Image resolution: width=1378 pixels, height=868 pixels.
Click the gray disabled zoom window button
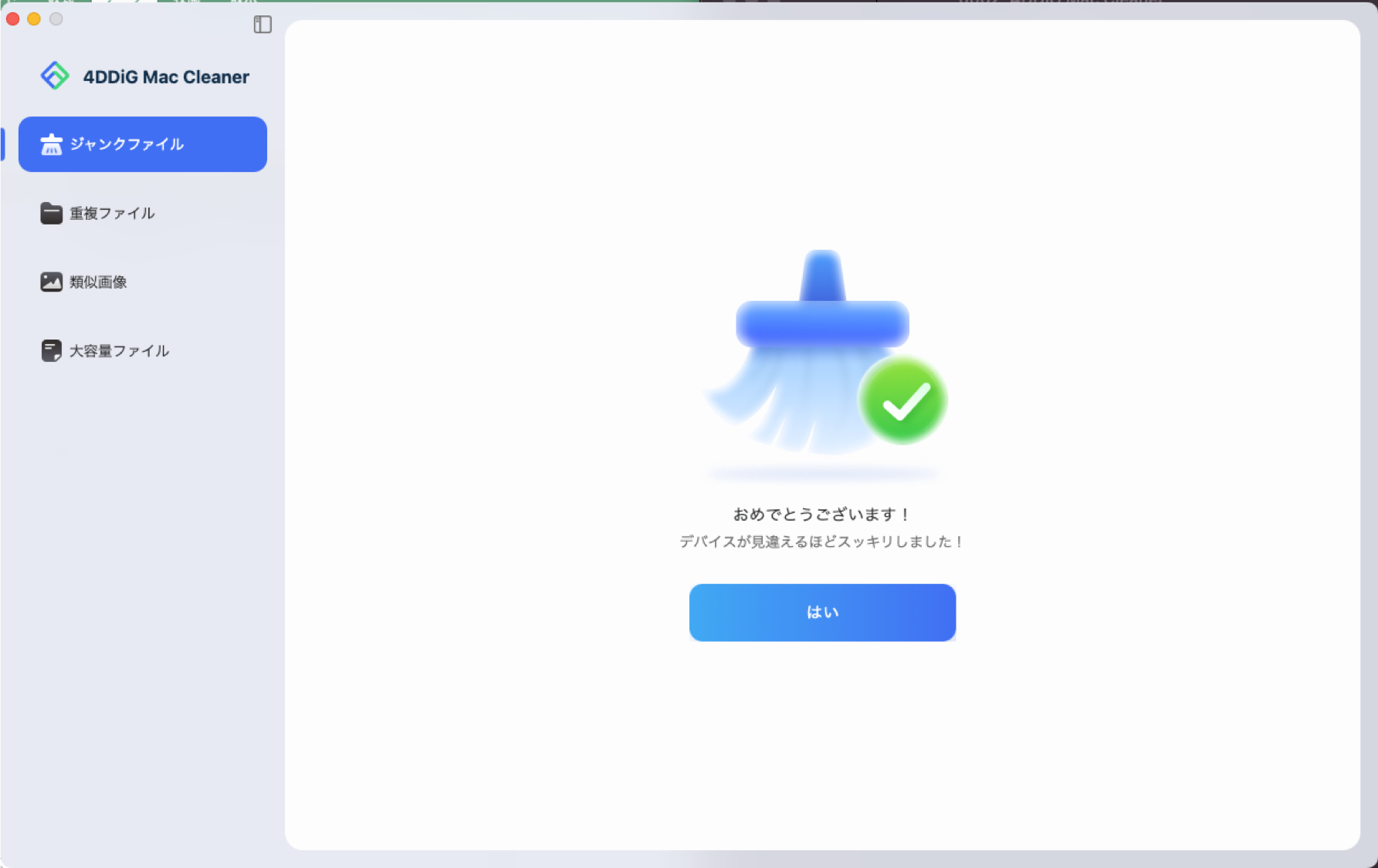point(56,19)
